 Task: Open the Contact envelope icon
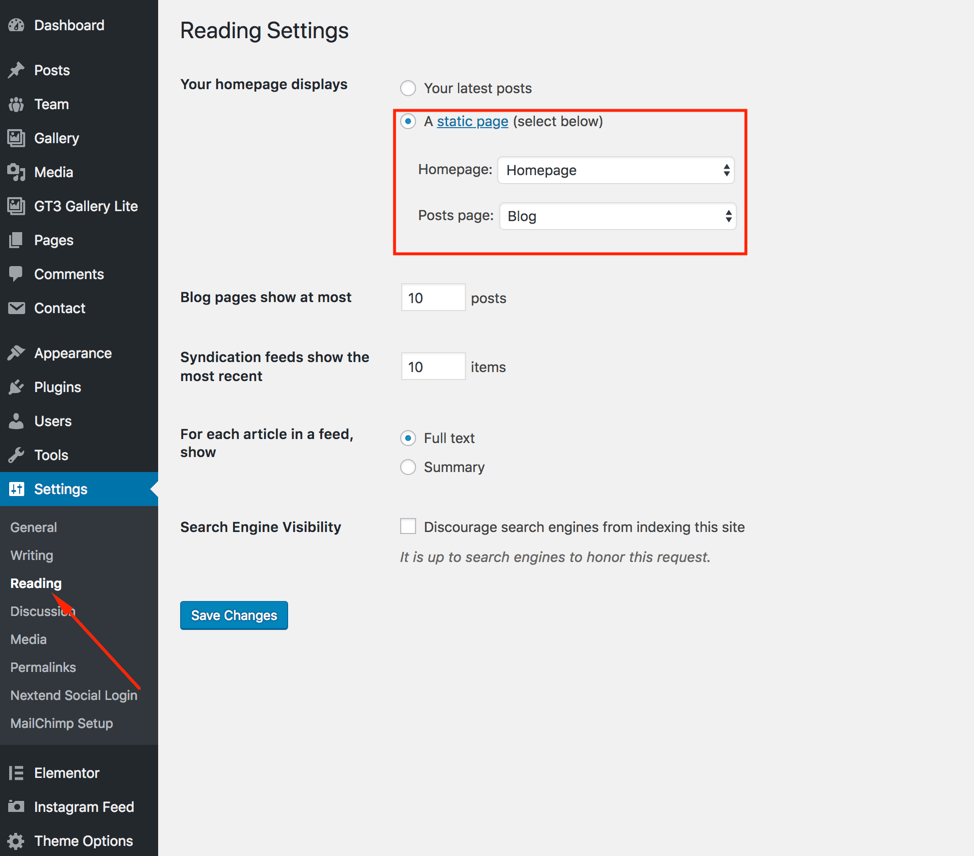click(16, 308)
